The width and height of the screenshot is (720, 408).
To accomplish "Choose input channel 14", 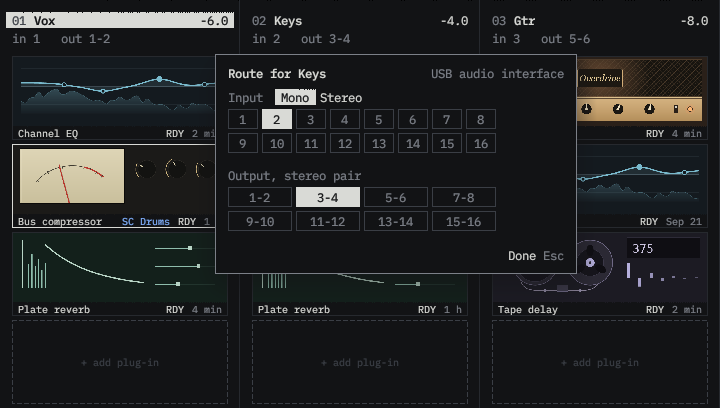I will [412, 144].
